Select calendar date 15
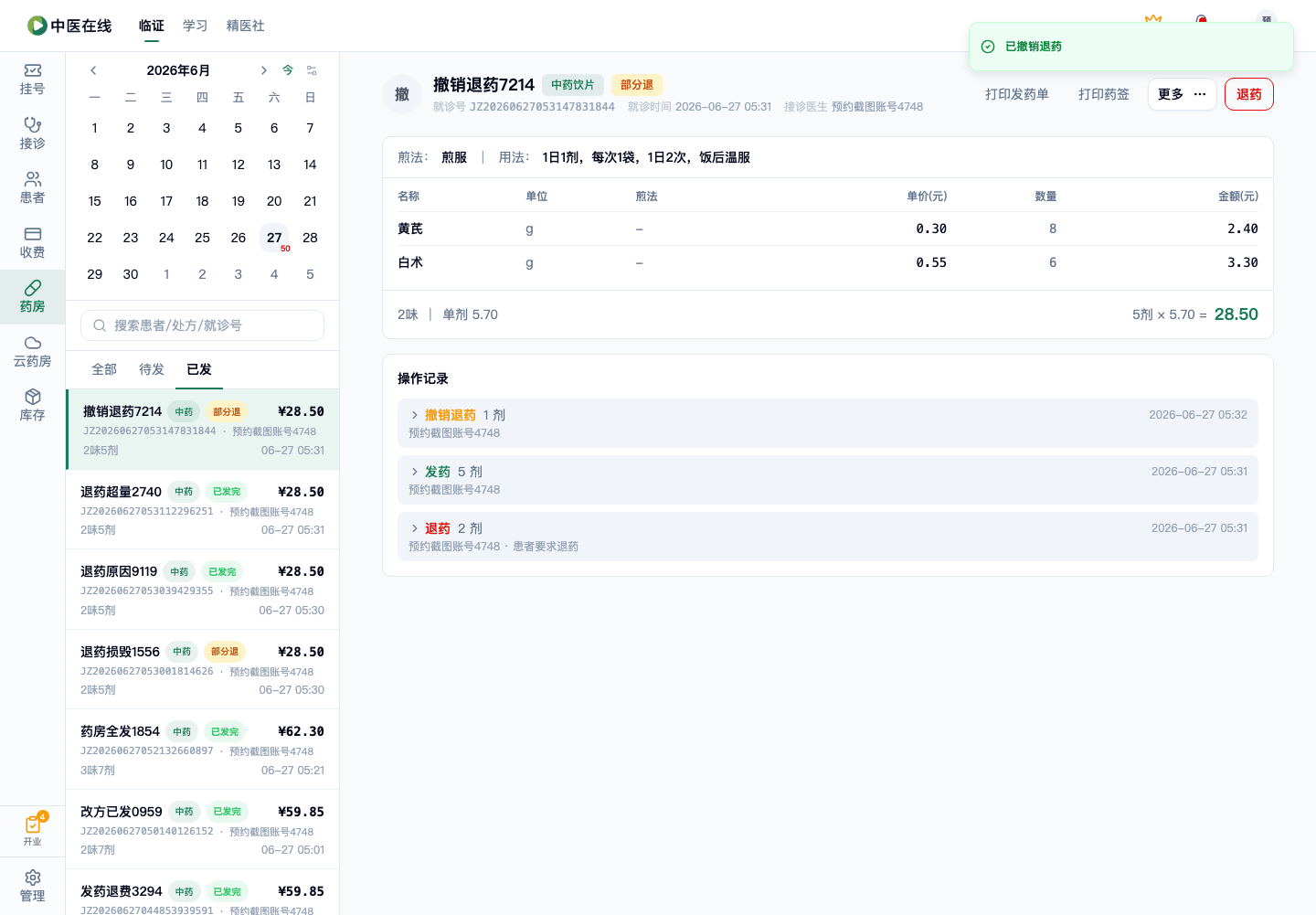The width and height of the screenshot is (1316, 915). coord(94,201)
